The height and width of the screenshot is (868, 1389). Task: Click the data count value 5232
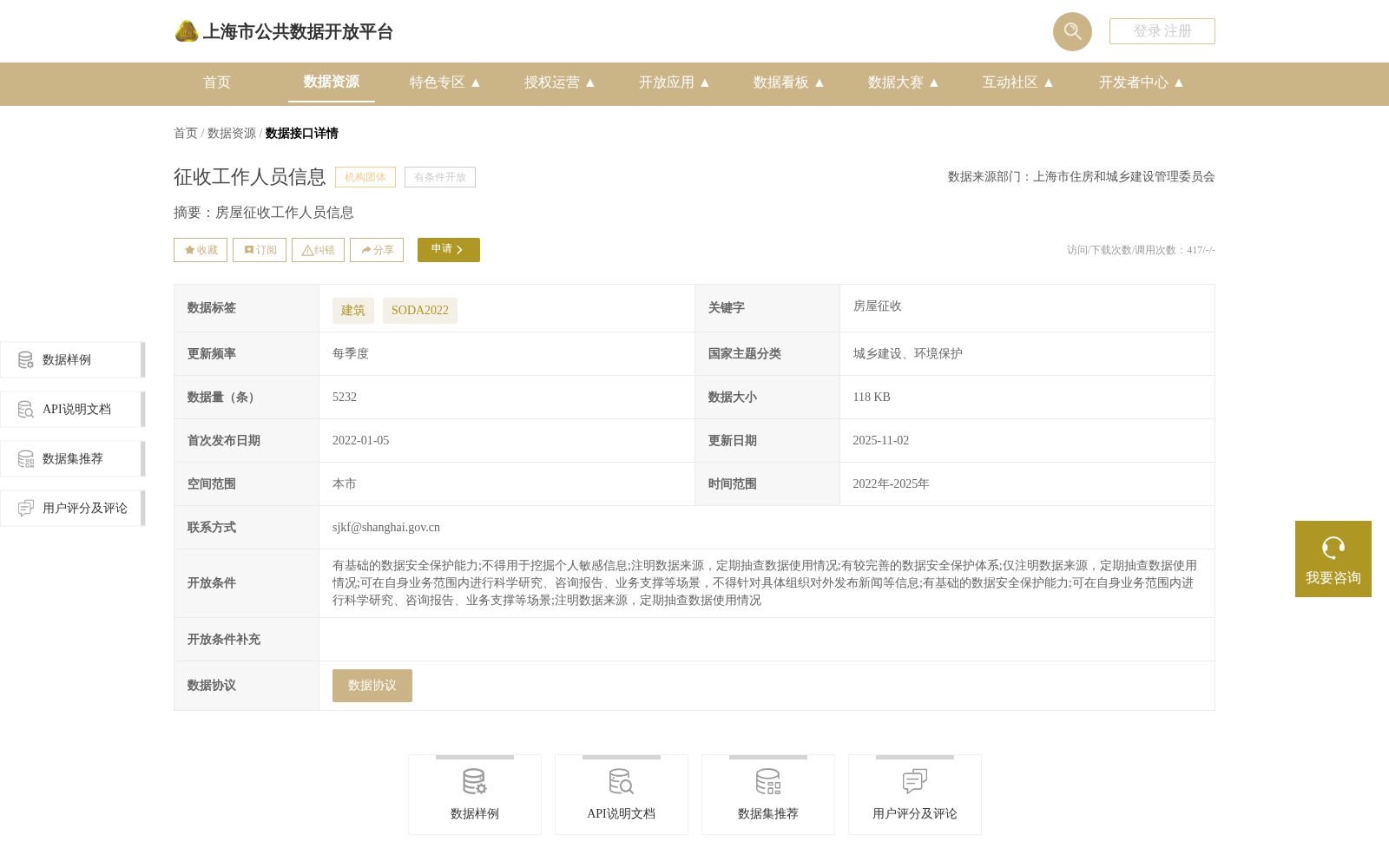point(345,397)
